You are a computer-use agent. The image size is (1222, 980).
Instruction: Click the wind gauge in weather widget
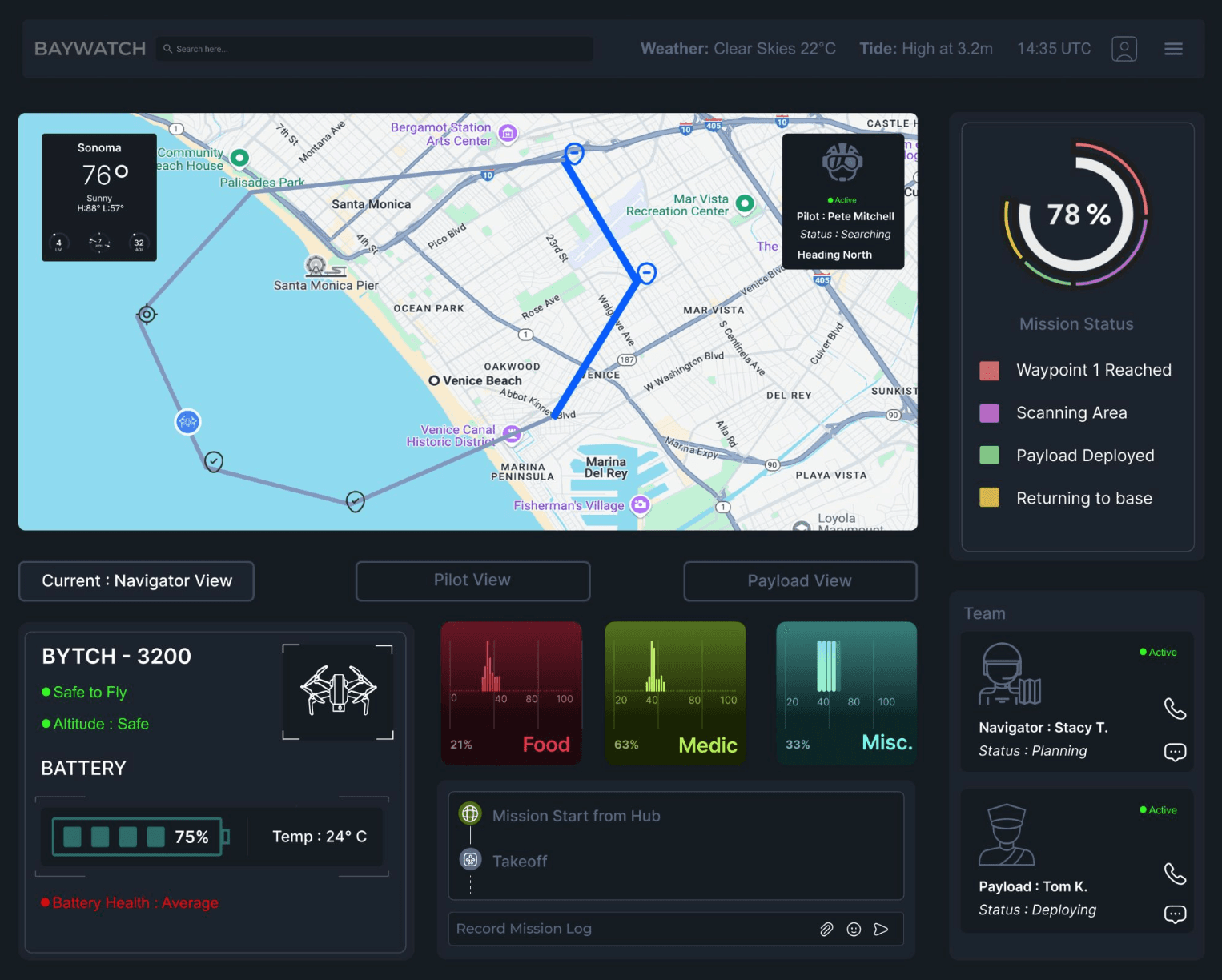pyautogui.click(x=99, y=243)
